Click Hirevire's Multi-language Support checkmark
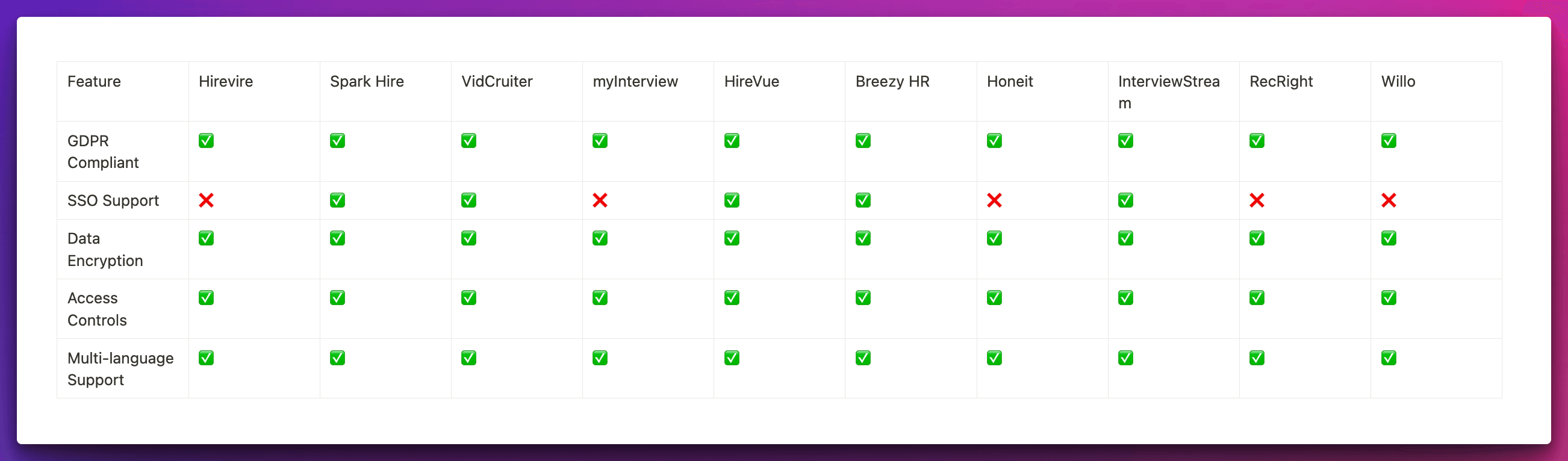The image size is (1568, 461). (206, 357)
